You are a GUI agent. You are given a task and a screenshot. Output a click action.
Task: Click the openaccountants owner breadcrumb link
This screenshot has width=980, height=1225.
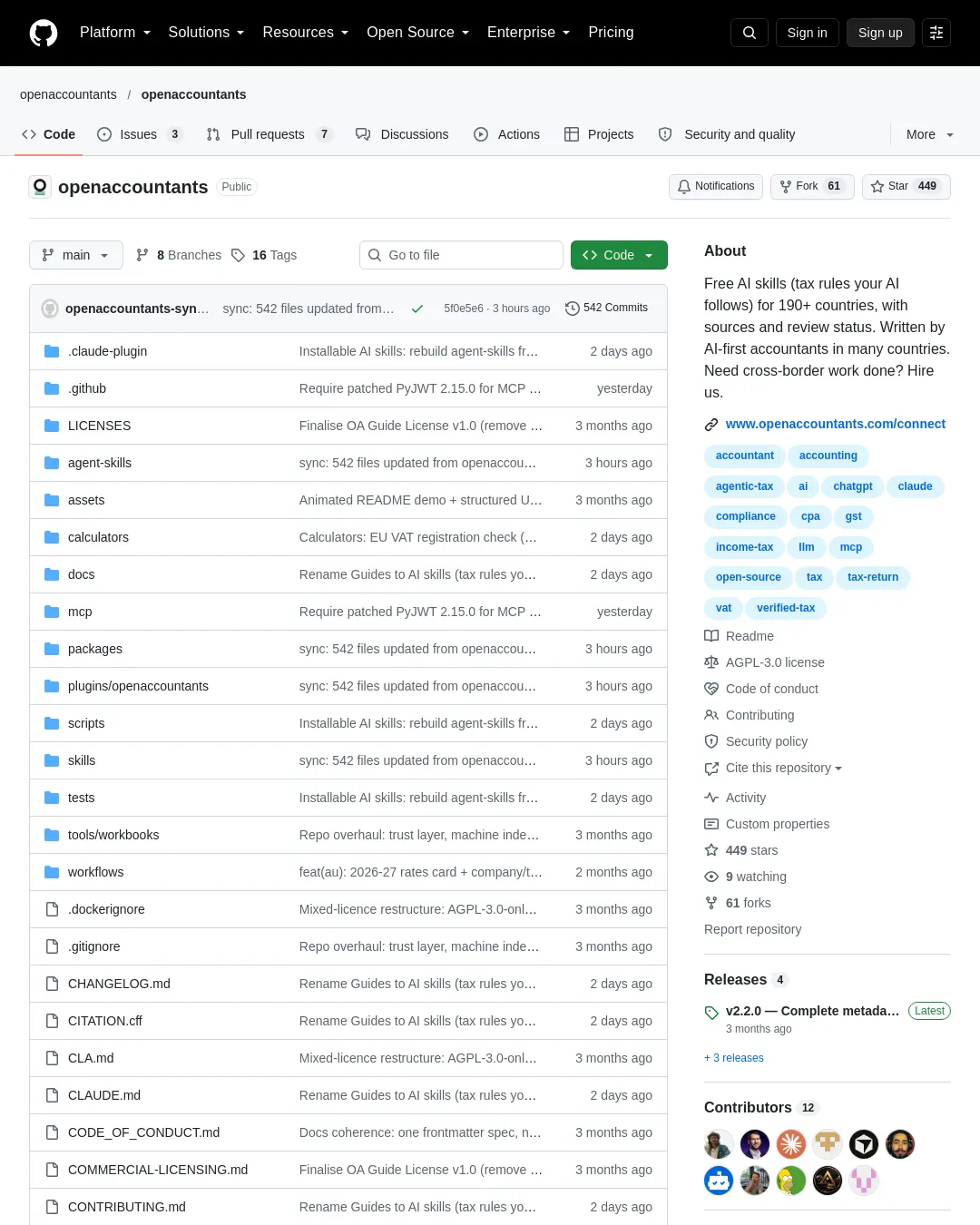(68, 94)
